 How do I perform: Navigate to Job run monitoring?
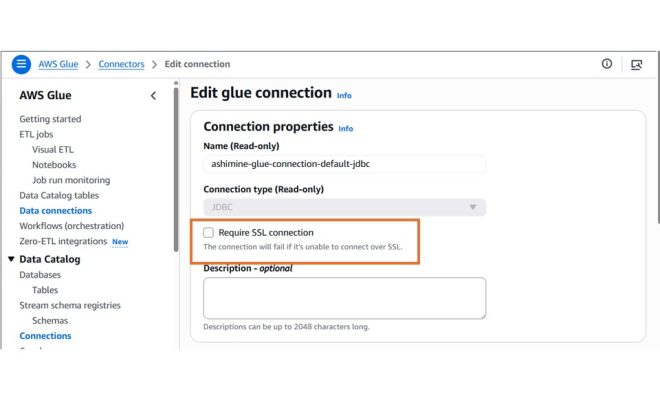pyautogui.click(x=71, y=180)
